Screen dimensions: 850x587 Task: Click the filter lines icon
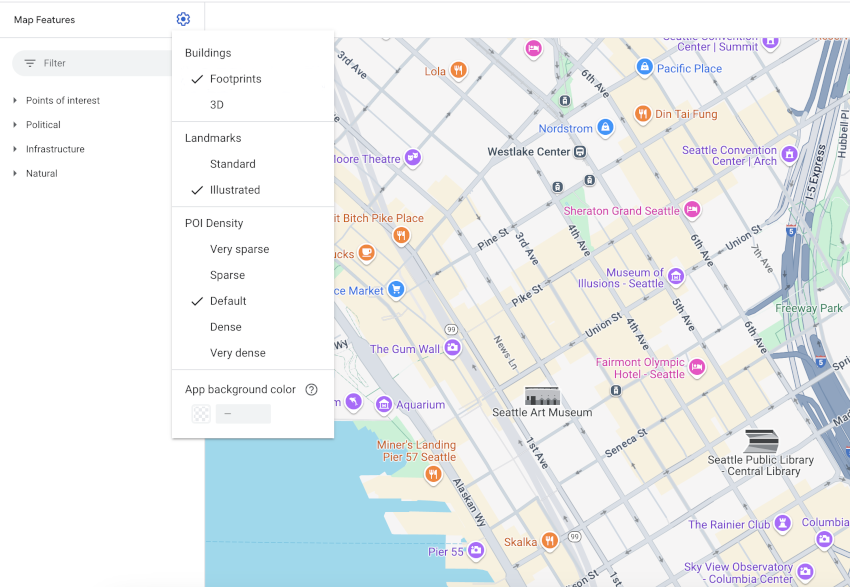tap(30, 63)
